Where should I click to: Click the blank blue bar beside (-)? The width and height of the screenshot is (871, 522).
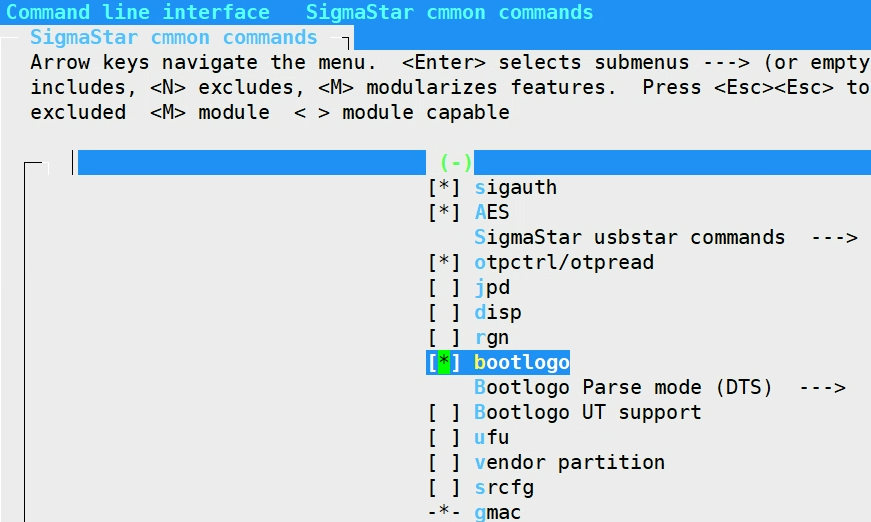click(x=252, y=163)
